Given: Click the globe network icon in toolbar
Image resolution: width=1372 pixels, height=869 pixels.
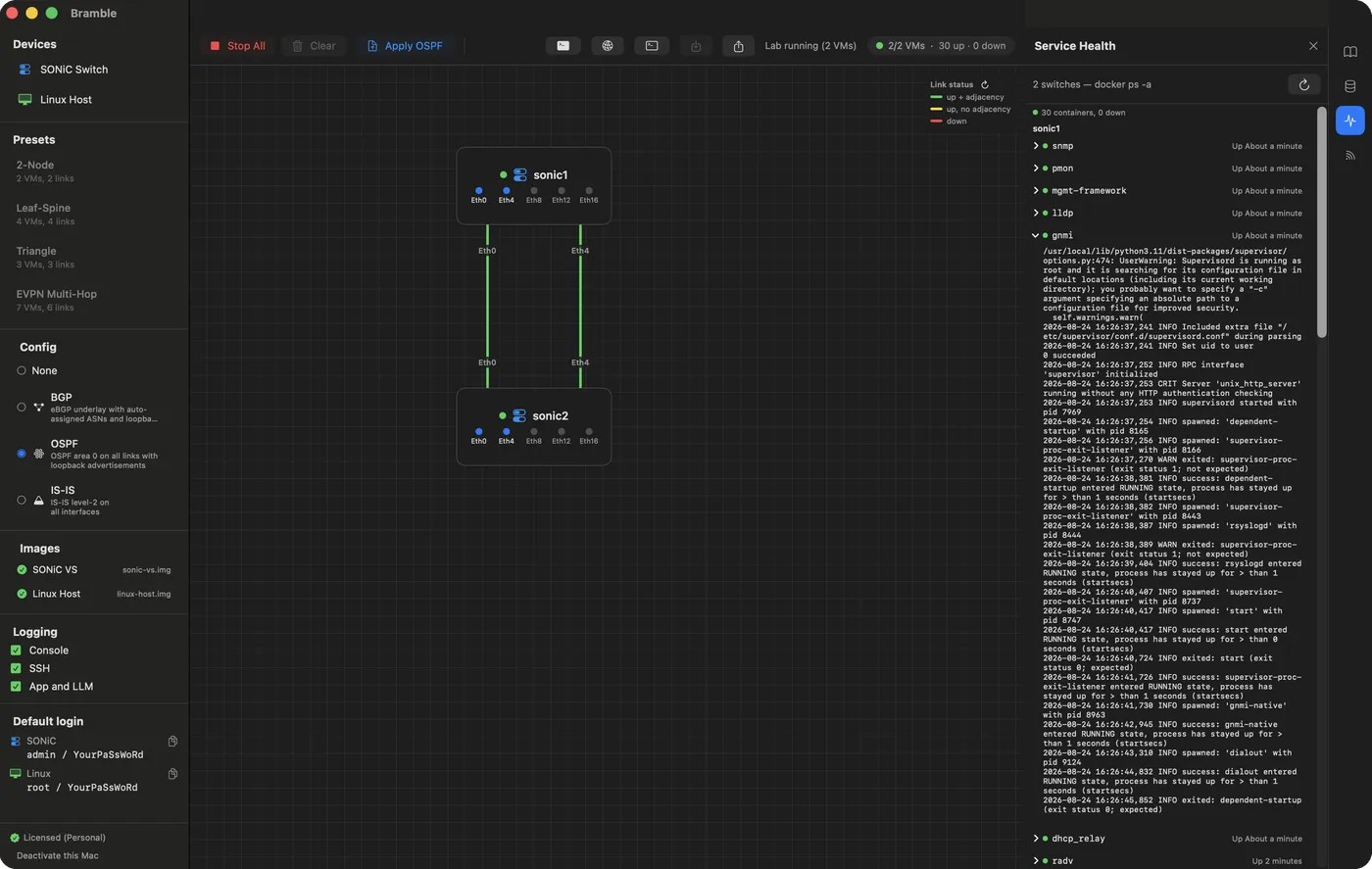Looking at the screenshot, I should pyautogui.click(x=608, y=46).
